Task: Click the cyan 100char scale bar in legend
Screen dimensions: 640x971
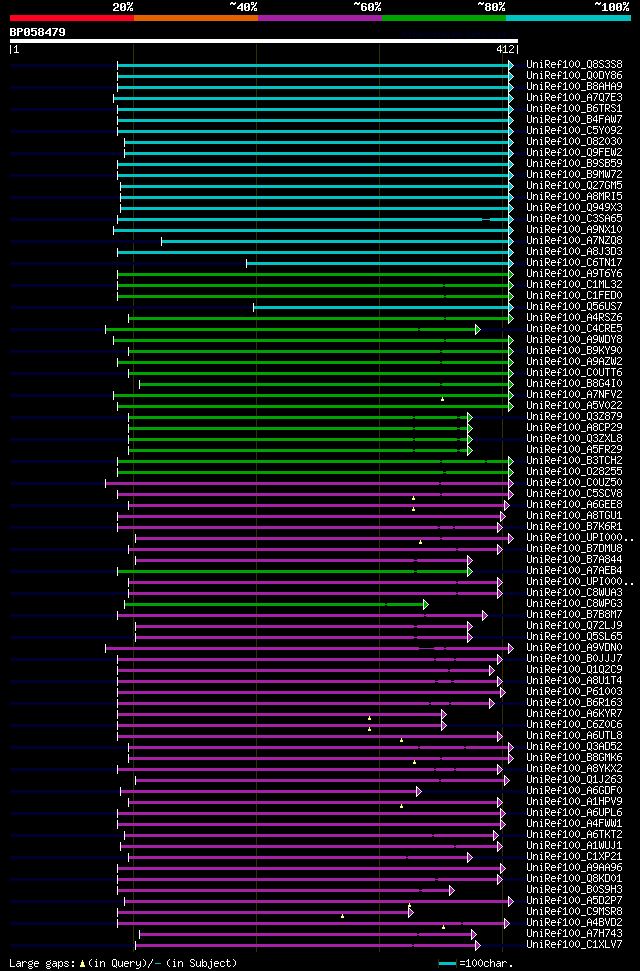Action: 447,964
